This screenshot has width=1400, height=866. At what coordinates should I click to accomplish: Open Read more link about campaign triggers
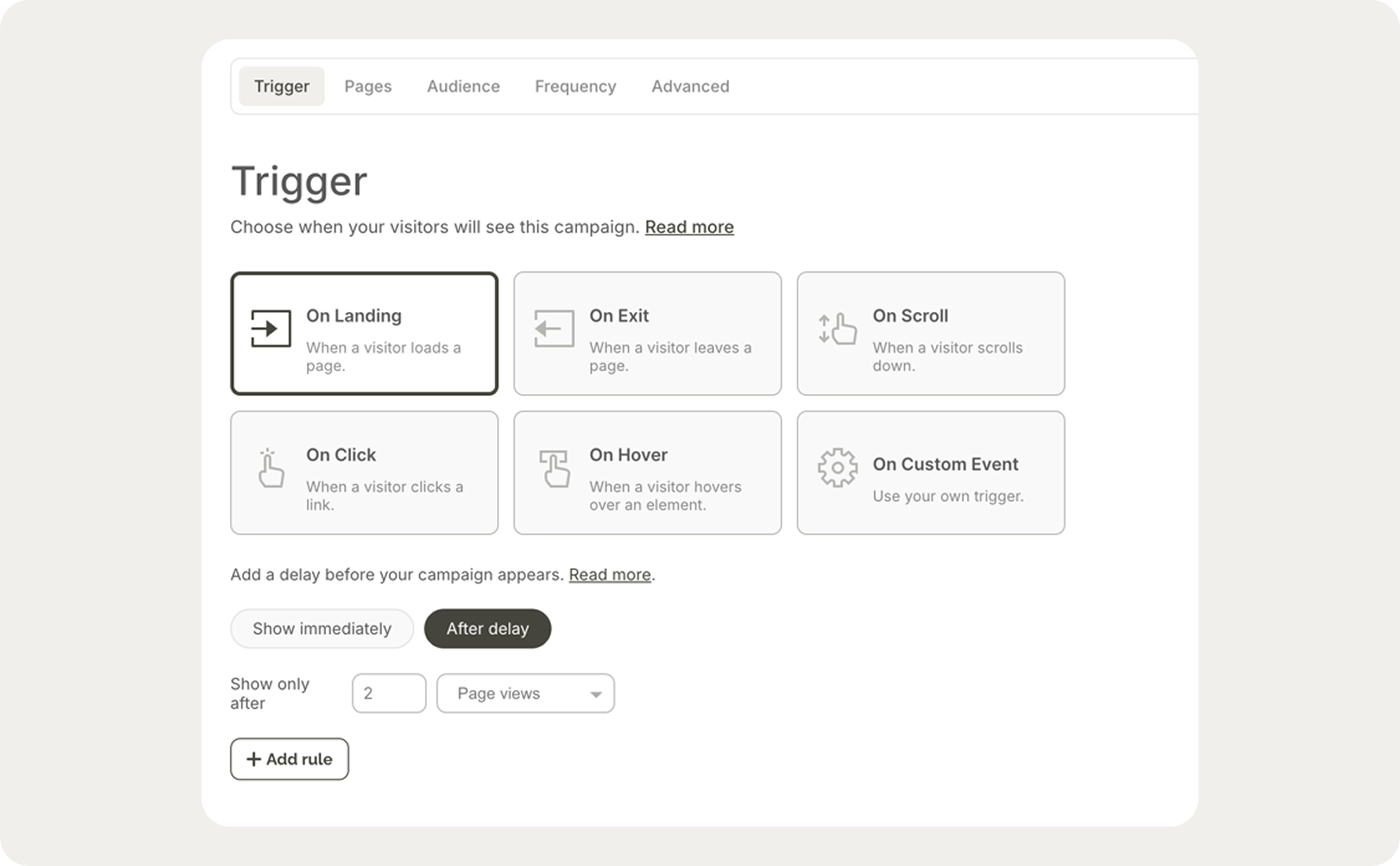click(689, 227)
